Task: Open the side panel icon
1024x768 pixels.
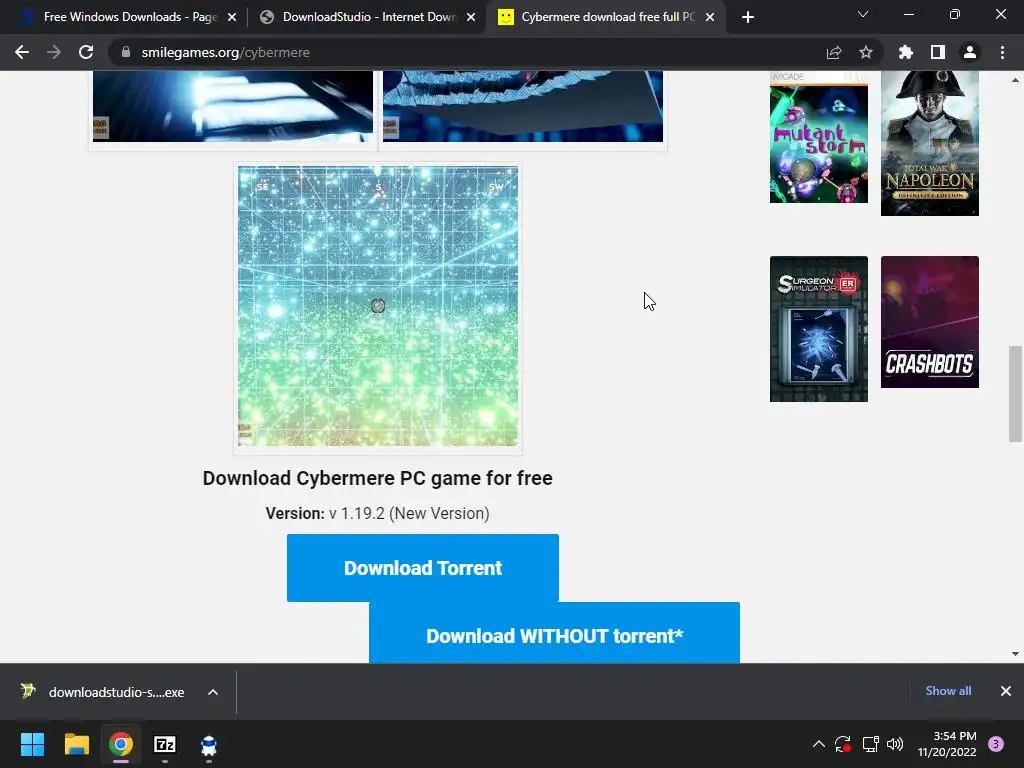Action: tap(938, 52)
